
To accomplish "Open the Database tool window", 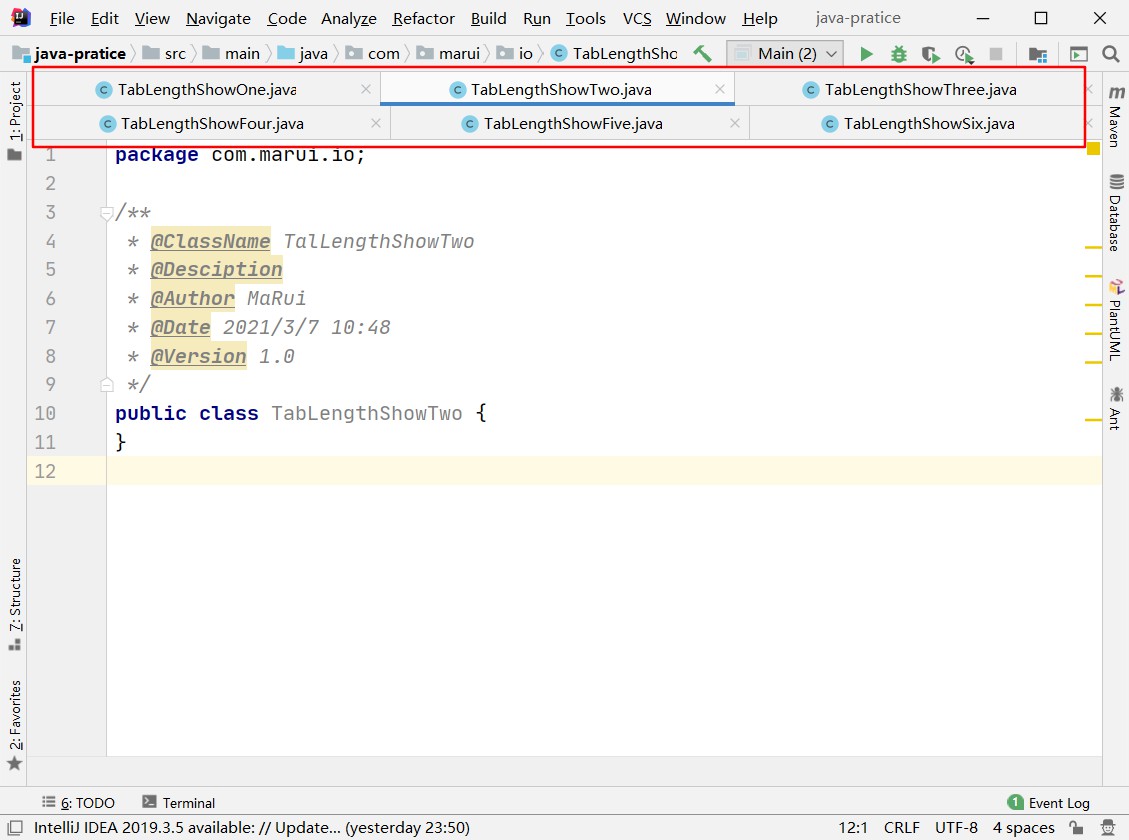I will pos(1115,213).
